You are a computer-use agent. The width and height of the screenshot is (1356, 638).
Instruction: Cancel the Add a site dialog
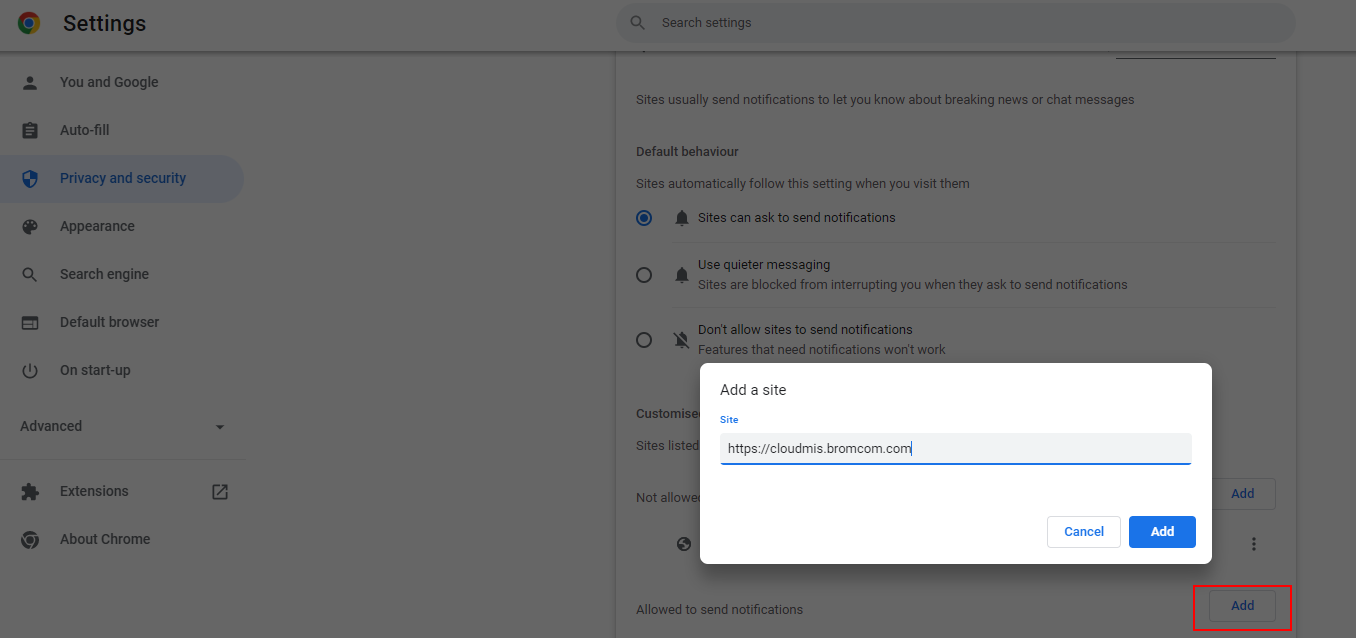(x=1083, y=531)
